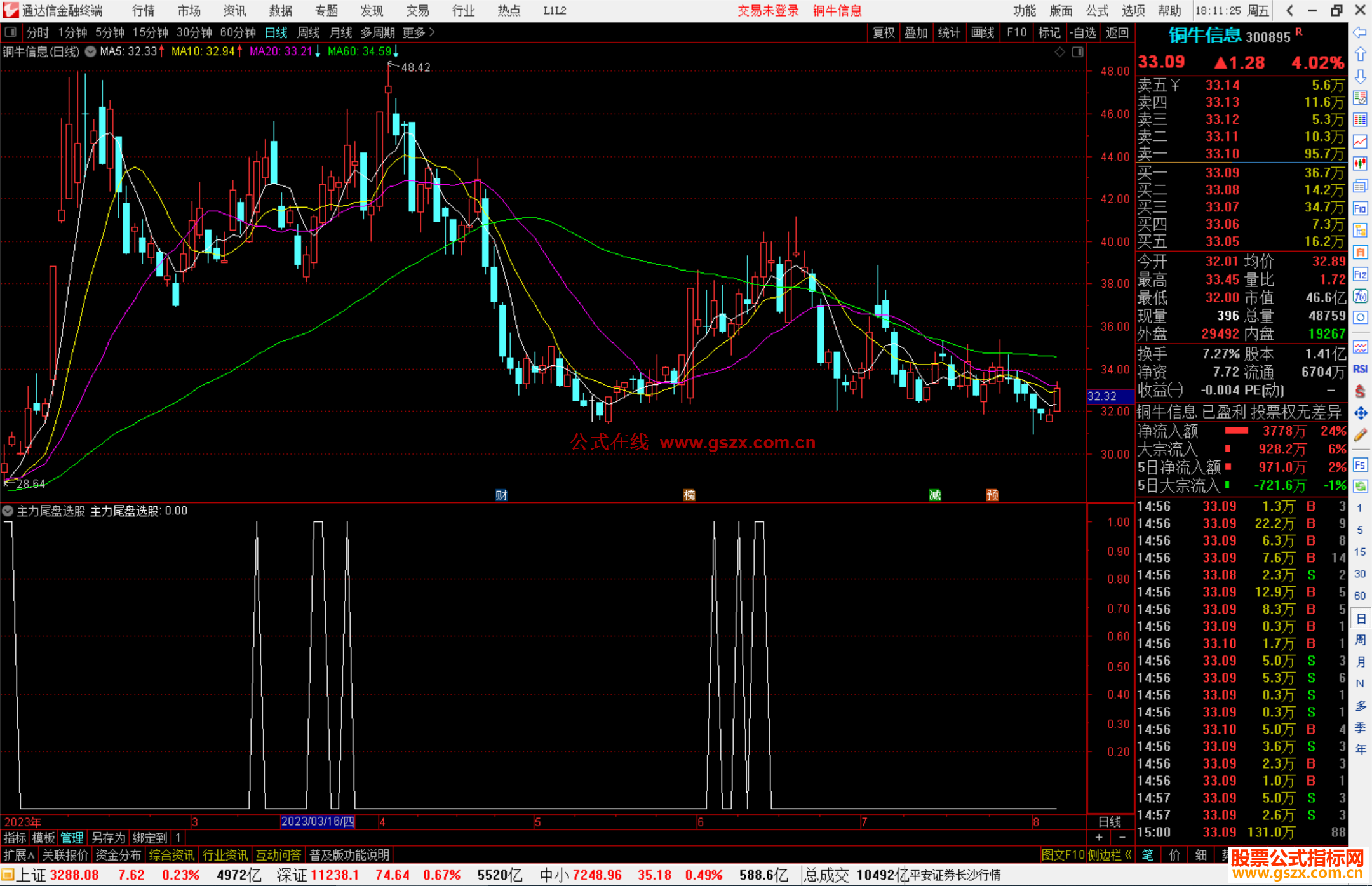This screenshot has height=886, width=1372.
Task: Zoom in chart with plus button
Action: tap(1099, 838)
